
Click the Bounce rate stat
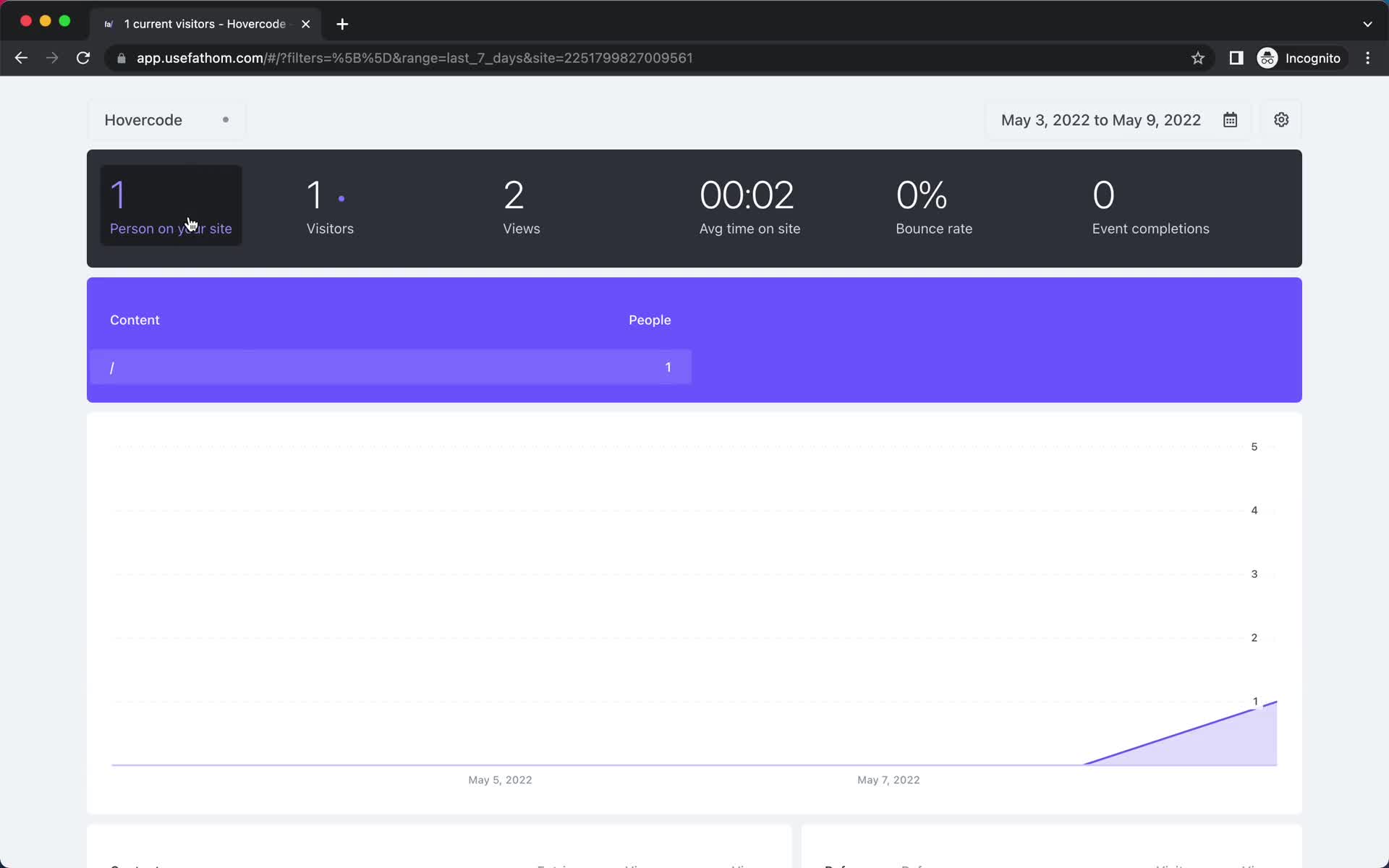(934, 208)
